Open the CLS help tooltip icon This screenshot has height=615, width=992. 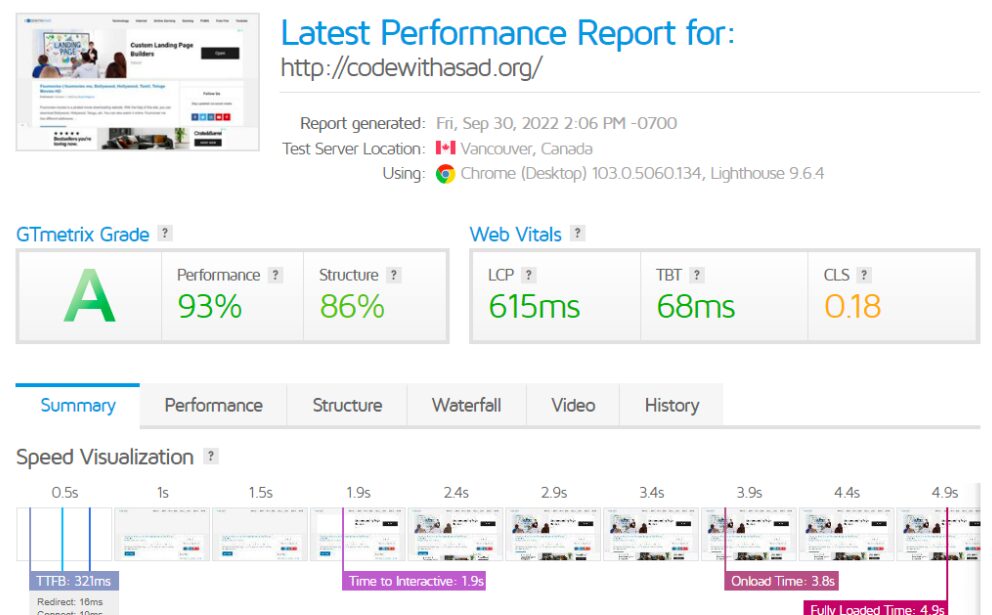864,275
